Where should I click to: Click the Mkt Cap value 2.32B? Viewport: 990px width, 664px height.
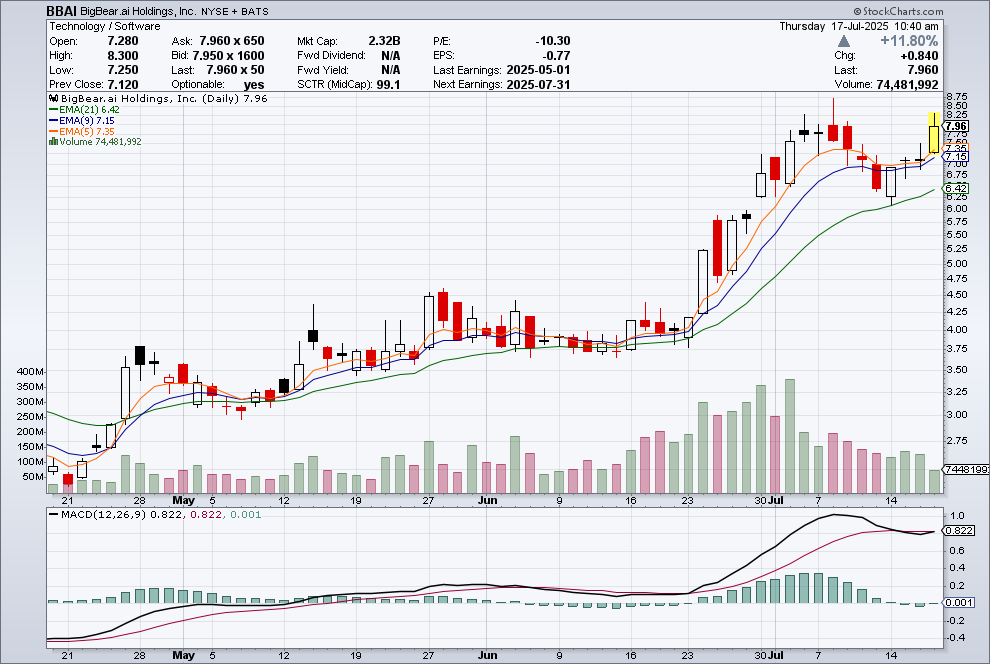pyautogui.click(x=385, y=41)
